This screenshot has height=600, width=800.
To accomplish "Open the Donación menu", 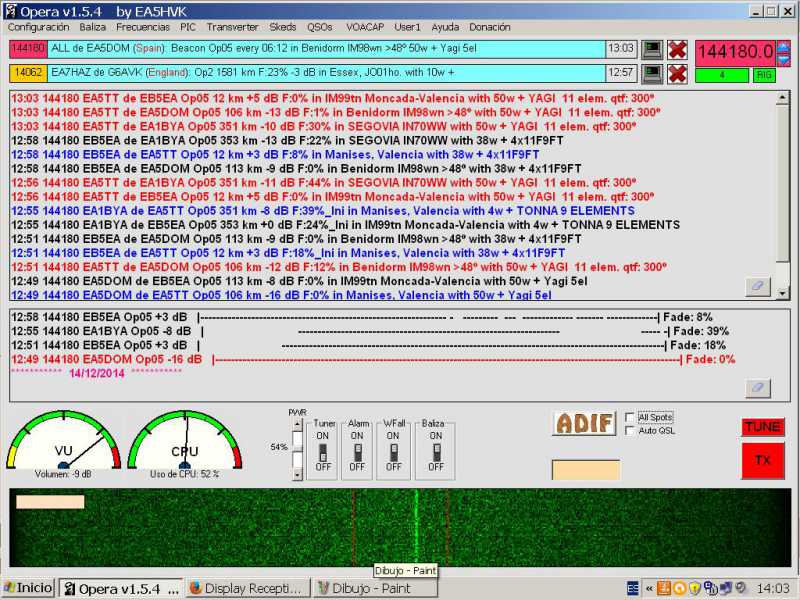I will (490, 27).
